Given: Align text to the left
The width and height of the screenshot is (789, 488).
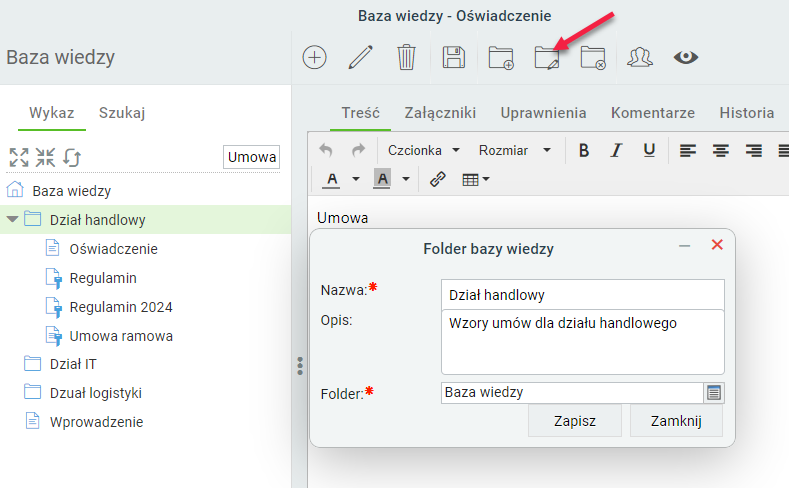Looking at the screenshot, I should (688, 150).
